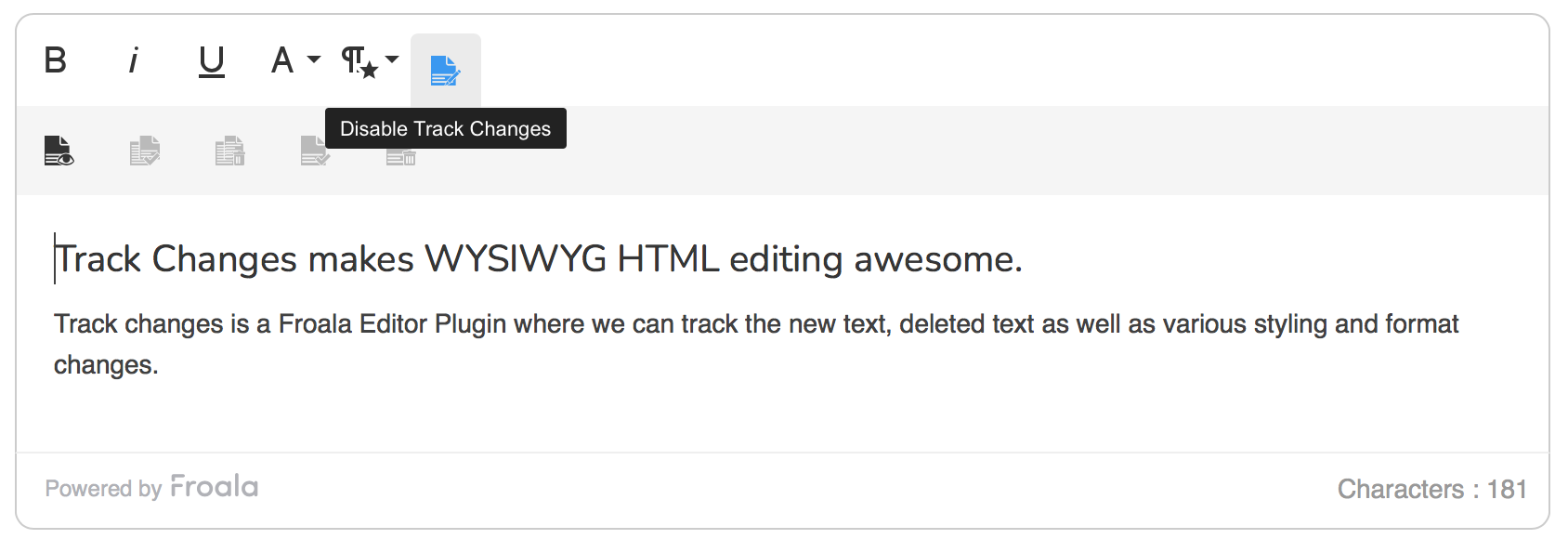
Task: Click the Paragraph Style pilcrow-star icon
Action: point(359,61)
